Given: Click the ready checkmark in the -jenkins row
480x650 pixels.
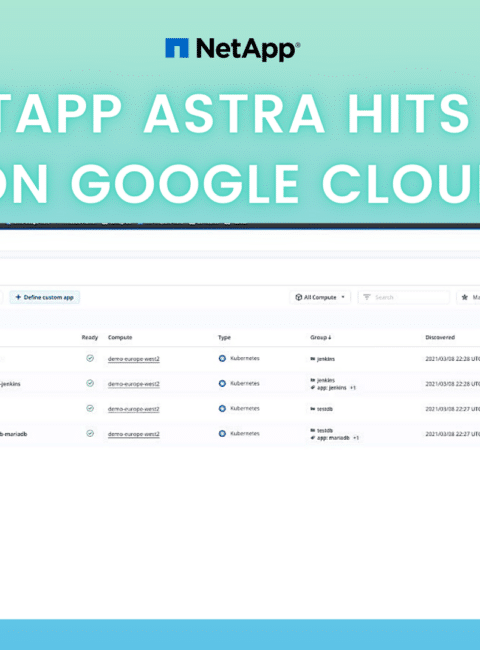Looking at the screenshot, I should 90,383.
